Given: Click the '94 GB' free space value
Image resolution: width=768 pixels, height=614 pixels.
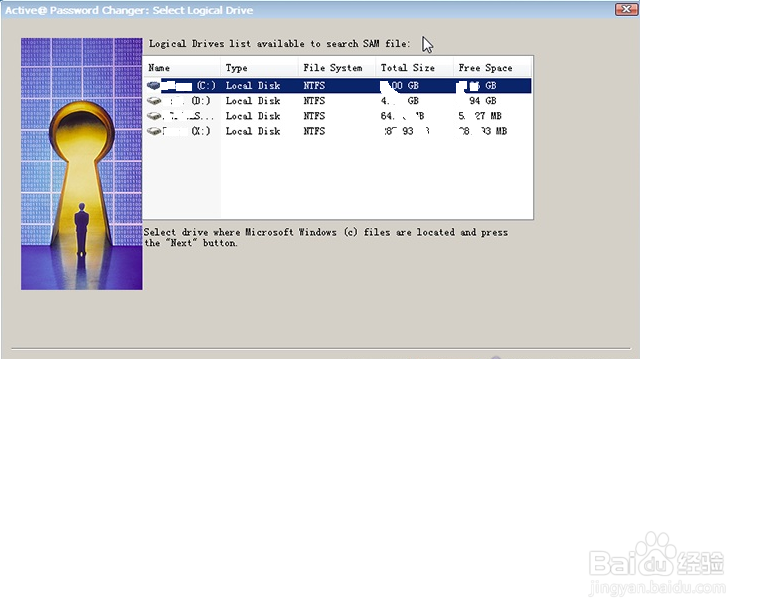Looking at the screenshot, I should pyautogui.click(x=483, y=101).
